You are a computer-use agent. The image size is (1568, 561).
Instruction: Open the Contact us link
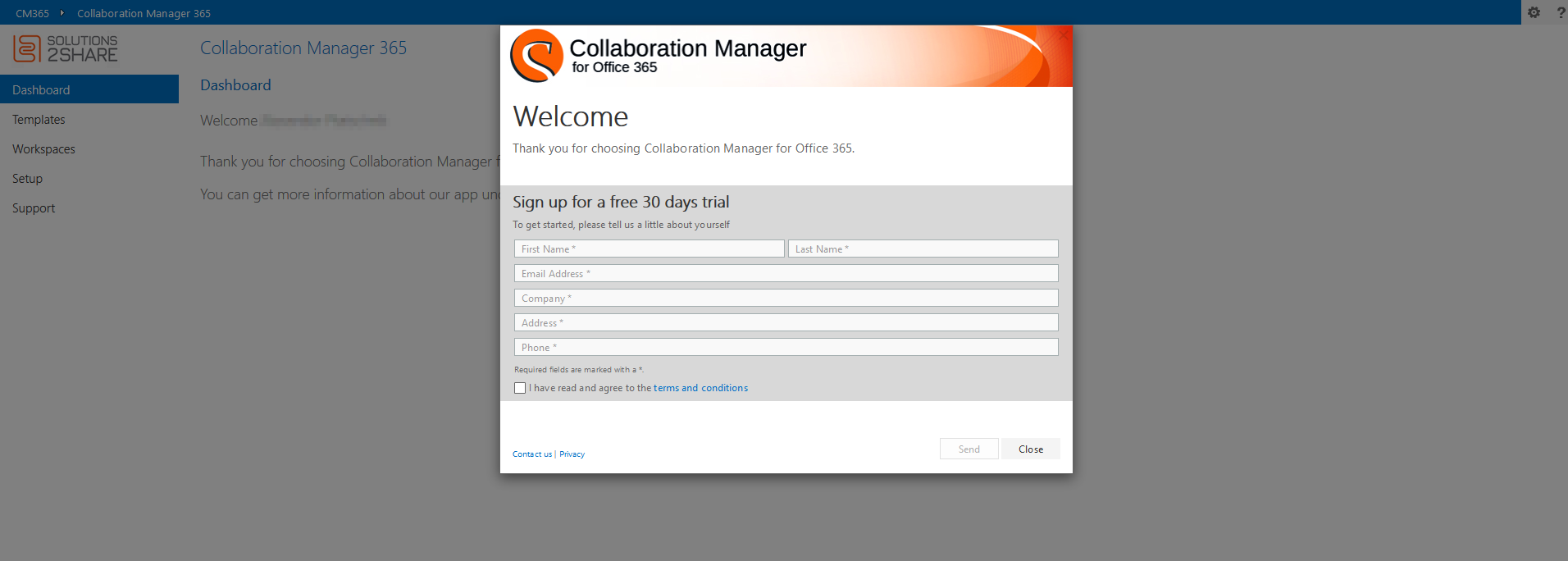[x=532, y=454]
